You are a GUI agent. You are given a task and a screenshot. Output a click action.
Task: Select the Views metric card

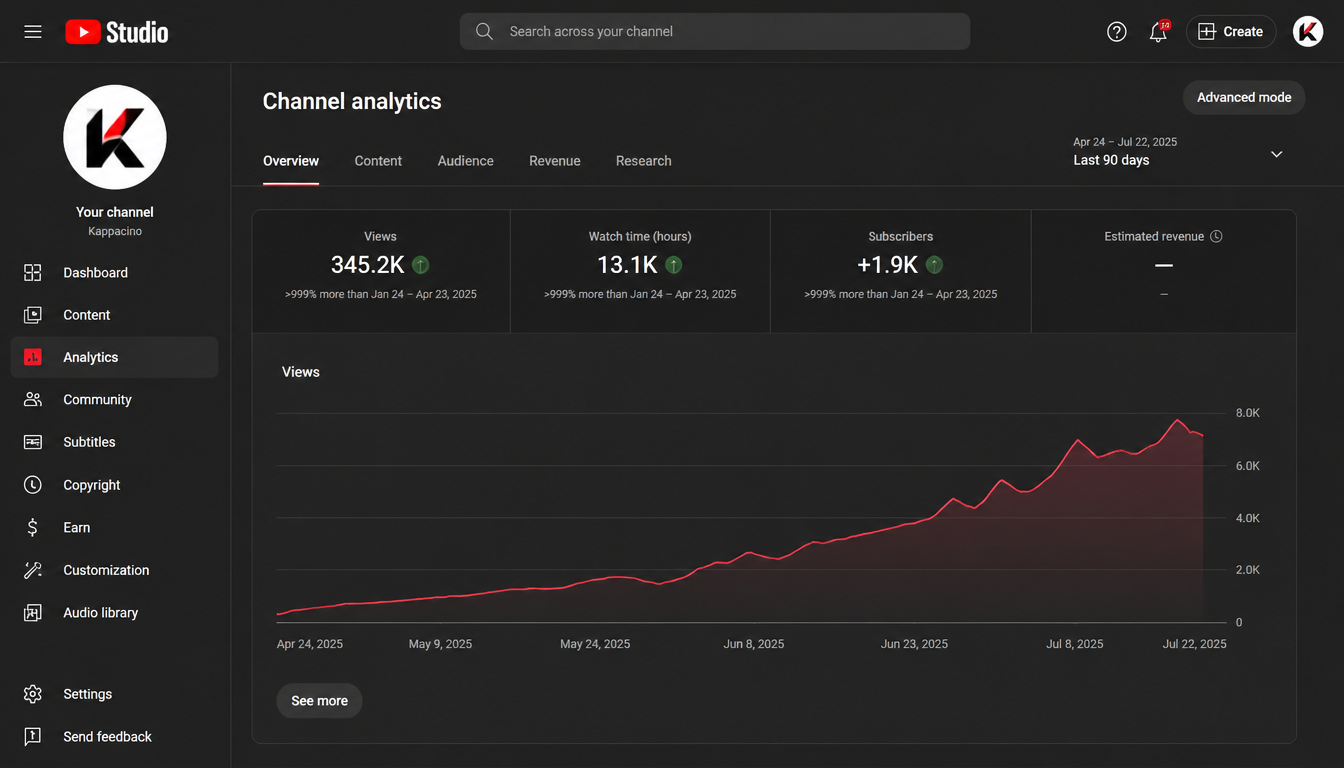pyautogui.click(x=381, y=271)
